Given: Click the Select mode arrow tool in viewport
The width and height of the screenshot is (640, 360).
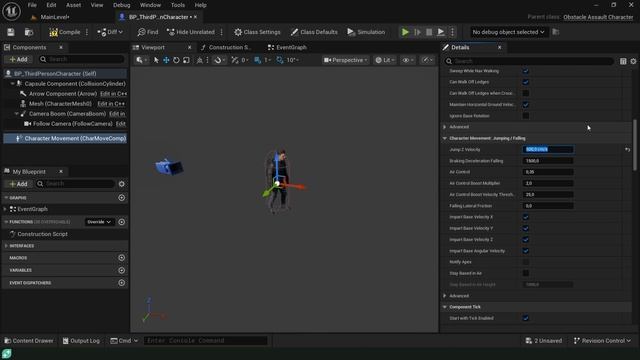Looking at the screenshot, I should (156, 60).
